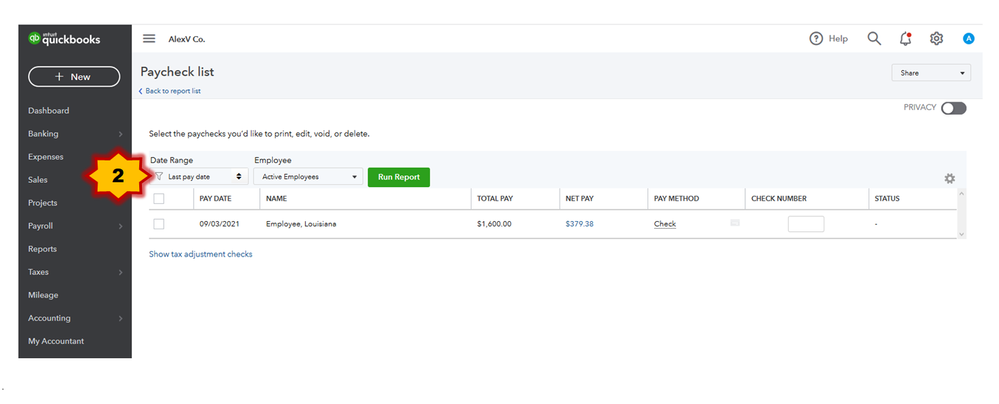Click the Run Report button
The image size is (999, 404).
coord(399,177)
